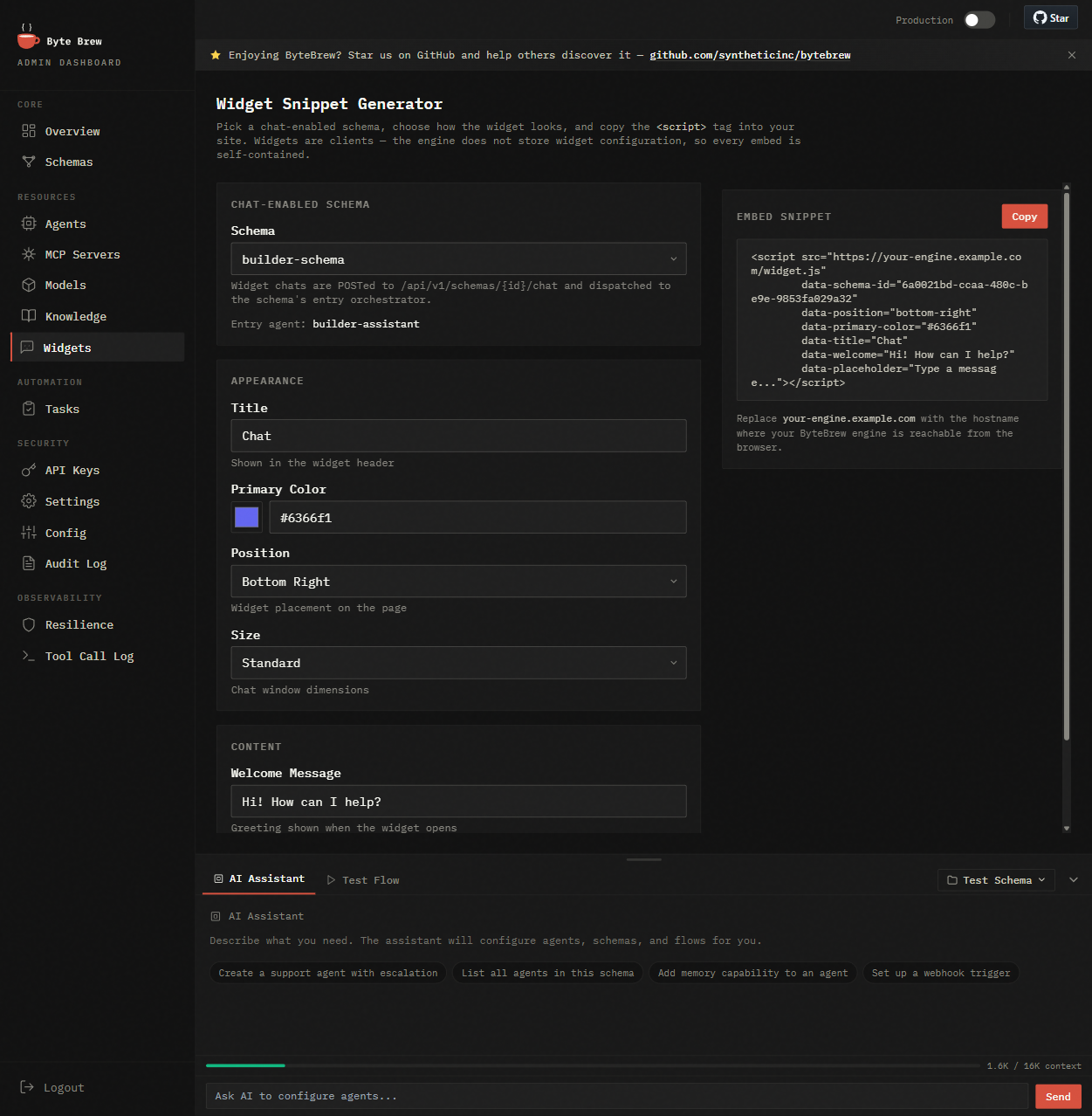The width and height of the screenshot is (1092, 1116).
Task: Click the Welcome Message input field
Action: point(458,802)
